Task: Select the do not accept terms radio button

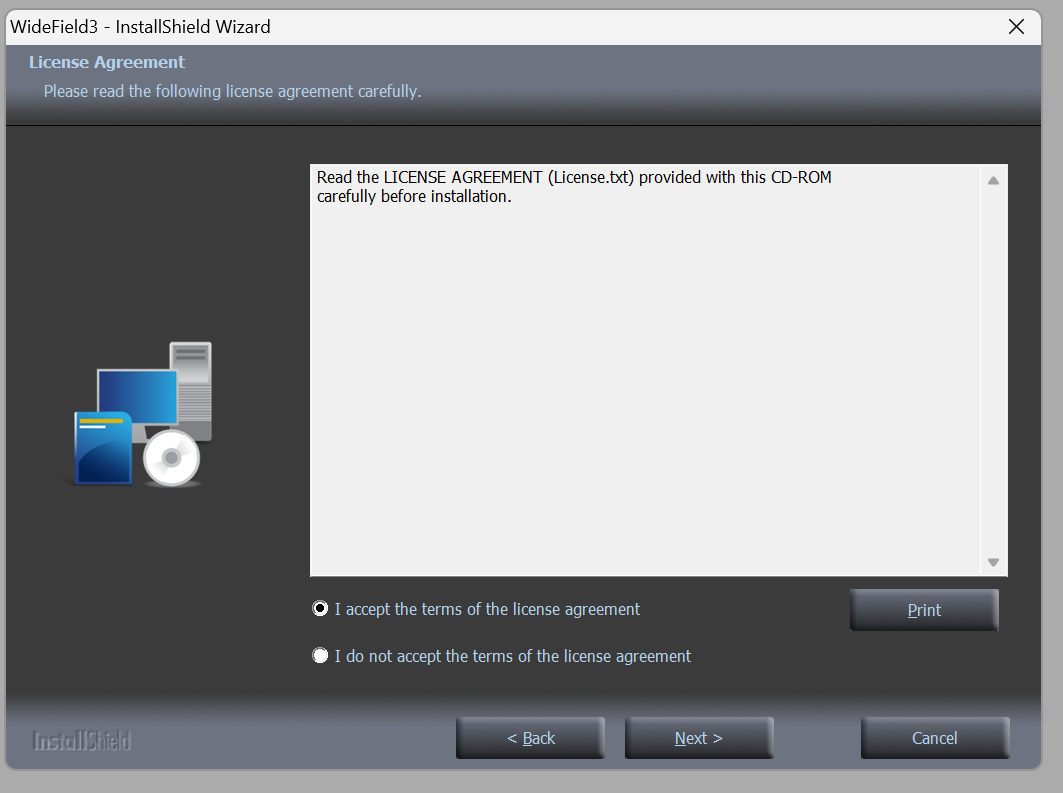Action: [320, 655]
